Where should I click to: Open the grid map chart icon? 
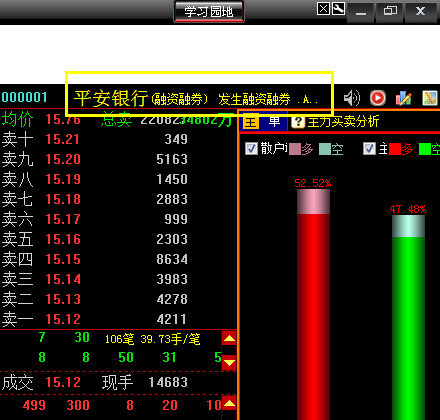point(430,98)
